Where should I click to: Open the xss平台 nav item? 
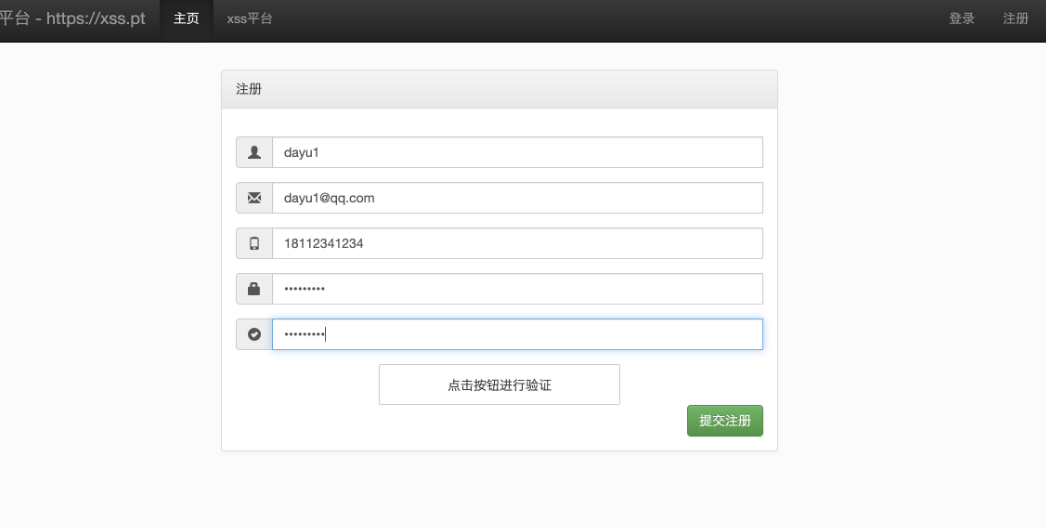(x=249, y=19)
